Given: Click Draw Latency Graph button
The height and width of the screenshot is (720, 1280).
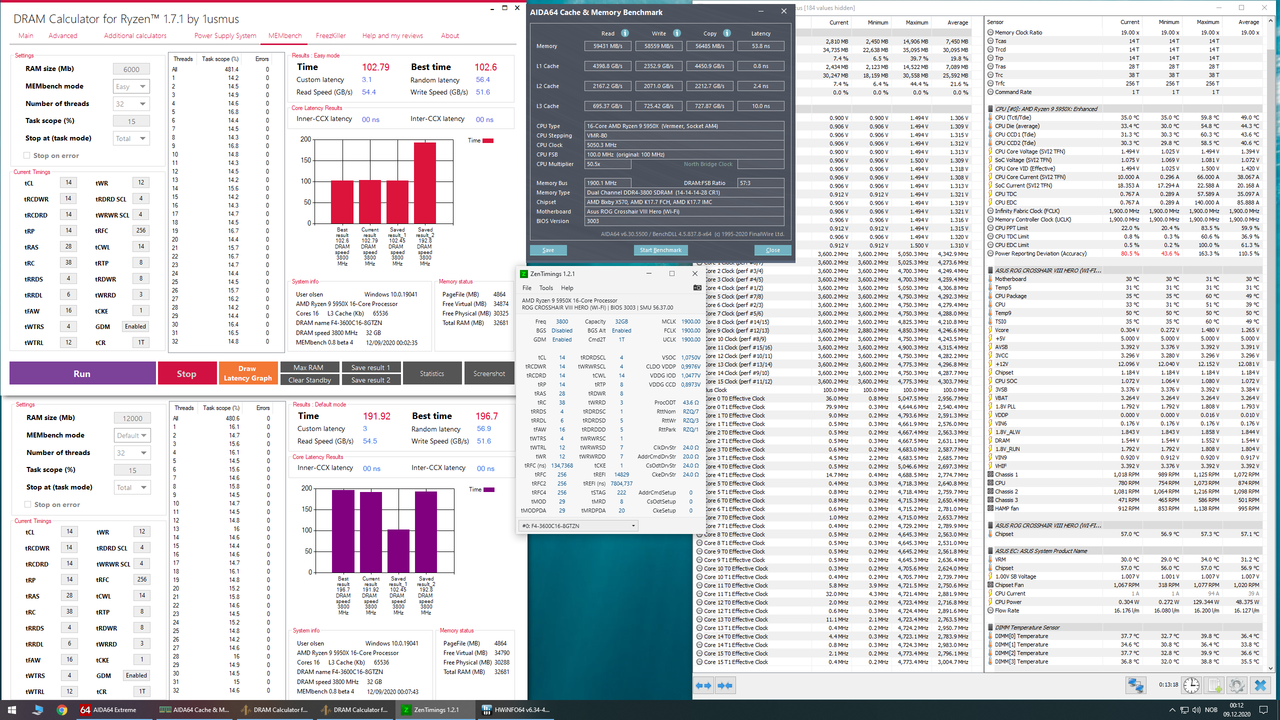Looking at the screenshot, I should point(247,373).
